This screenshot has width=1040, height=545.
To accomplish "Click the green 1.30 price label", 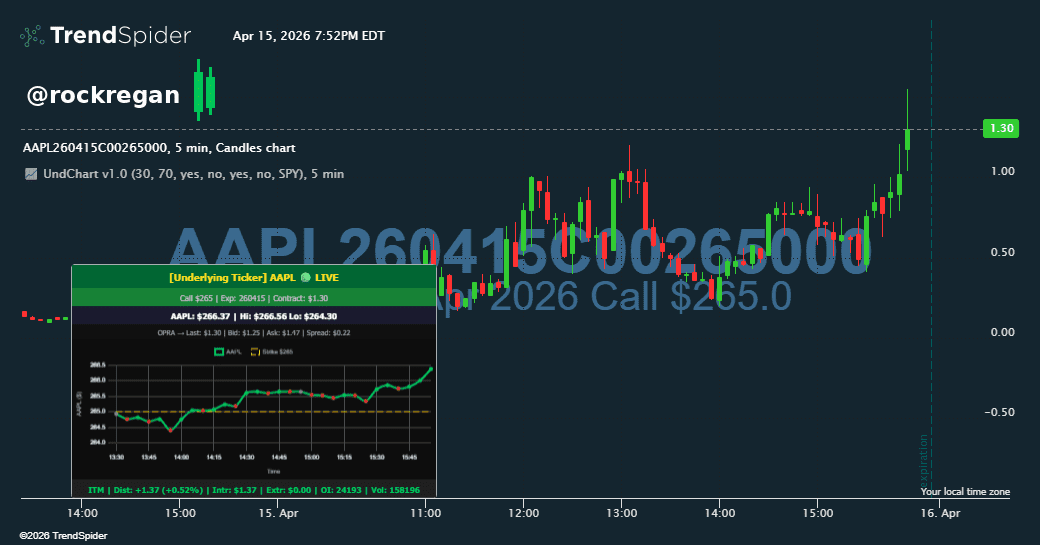I will [x=1001, y=129].
